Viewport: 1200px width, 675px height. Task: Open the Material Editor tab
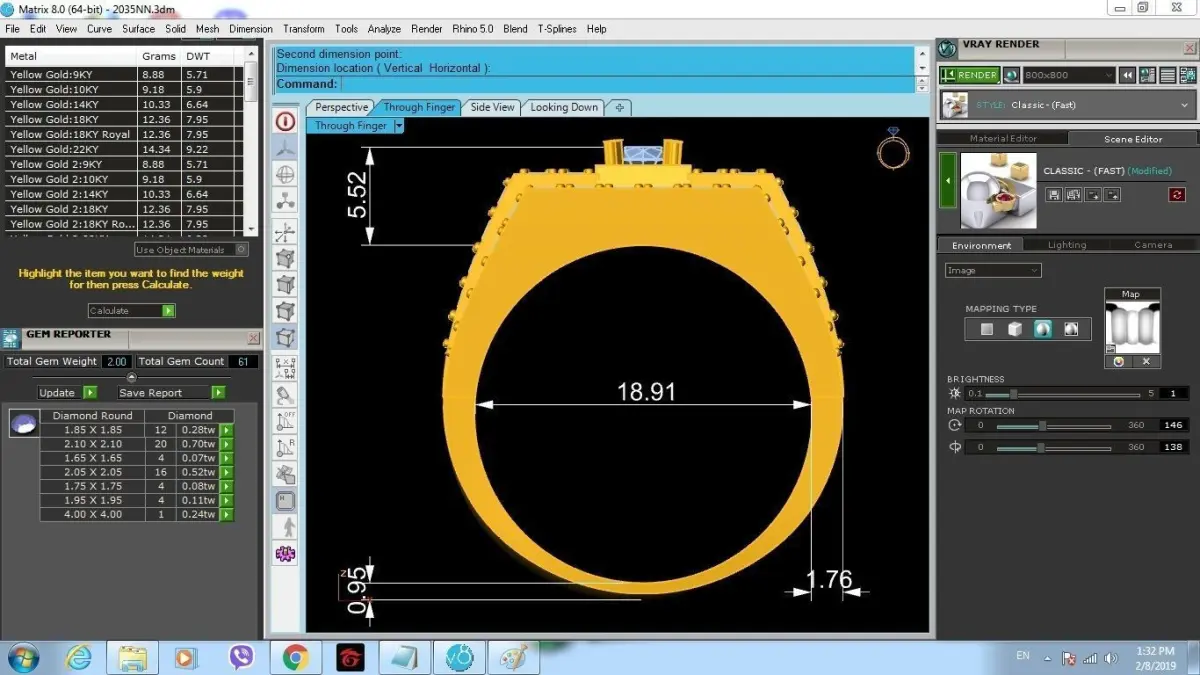pos(1003,139)
